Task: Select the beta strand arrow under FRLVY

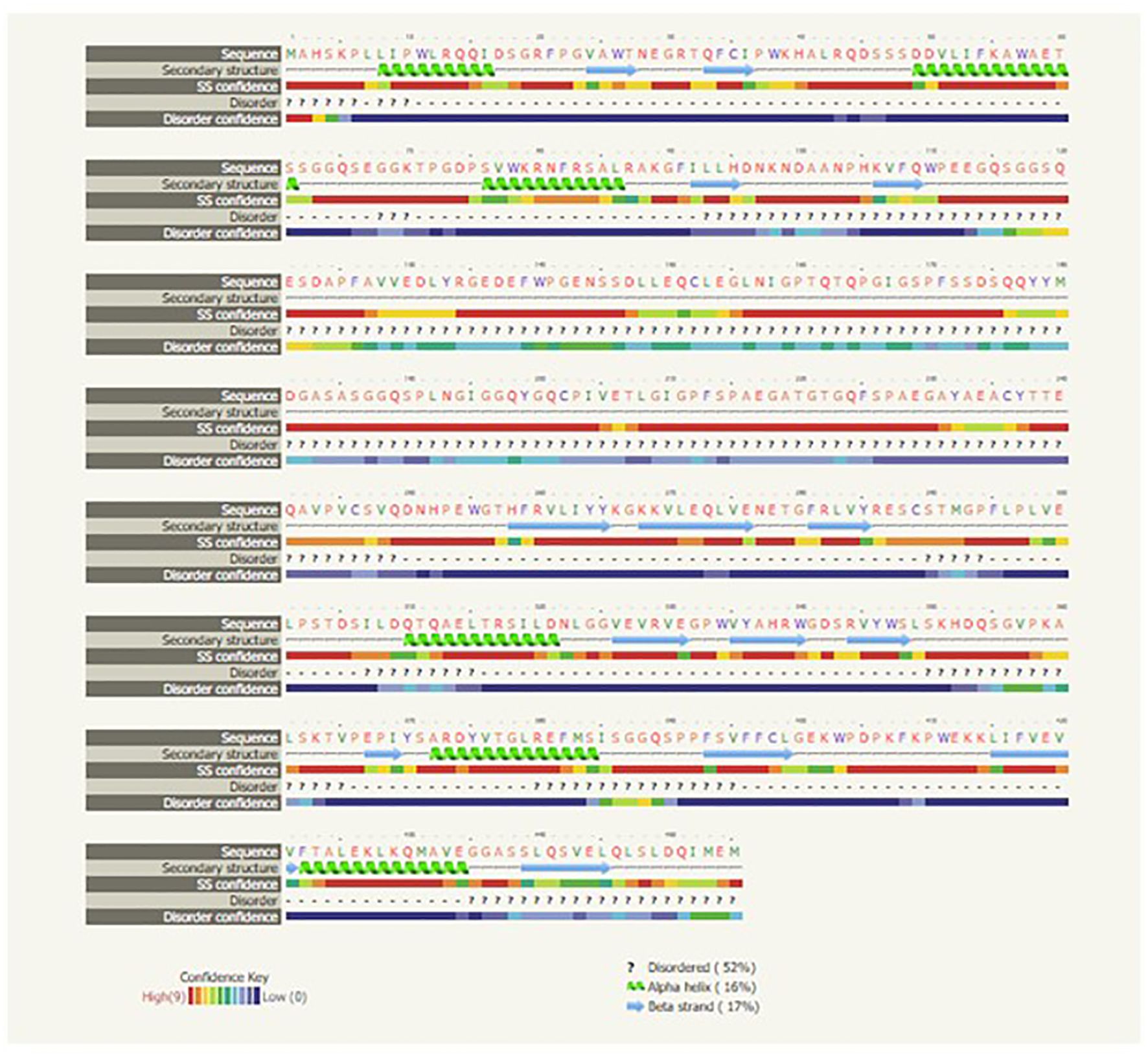Action: 840,526
